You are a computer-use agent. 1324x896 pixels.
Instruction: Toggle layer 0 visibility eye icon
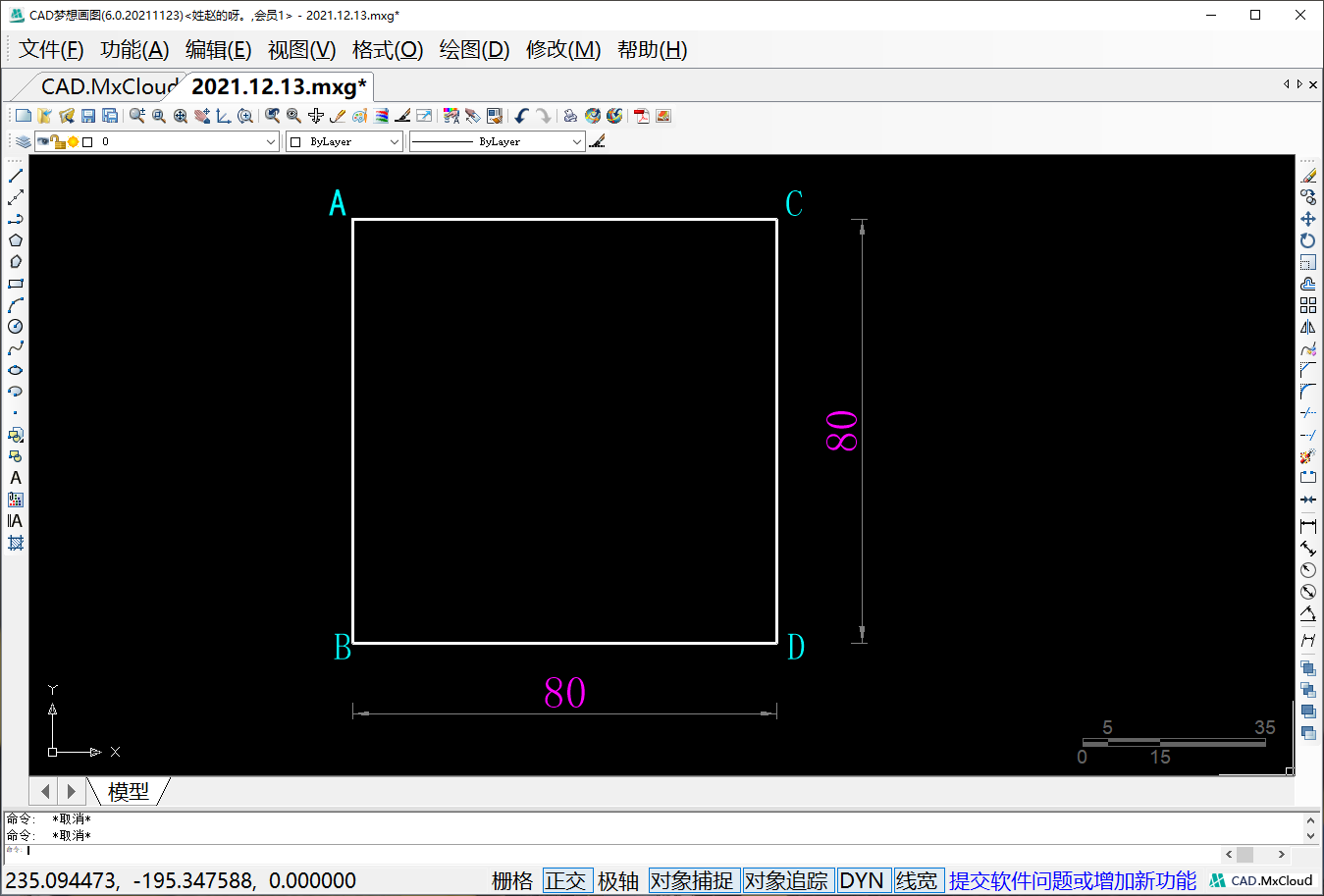[43, 141]
